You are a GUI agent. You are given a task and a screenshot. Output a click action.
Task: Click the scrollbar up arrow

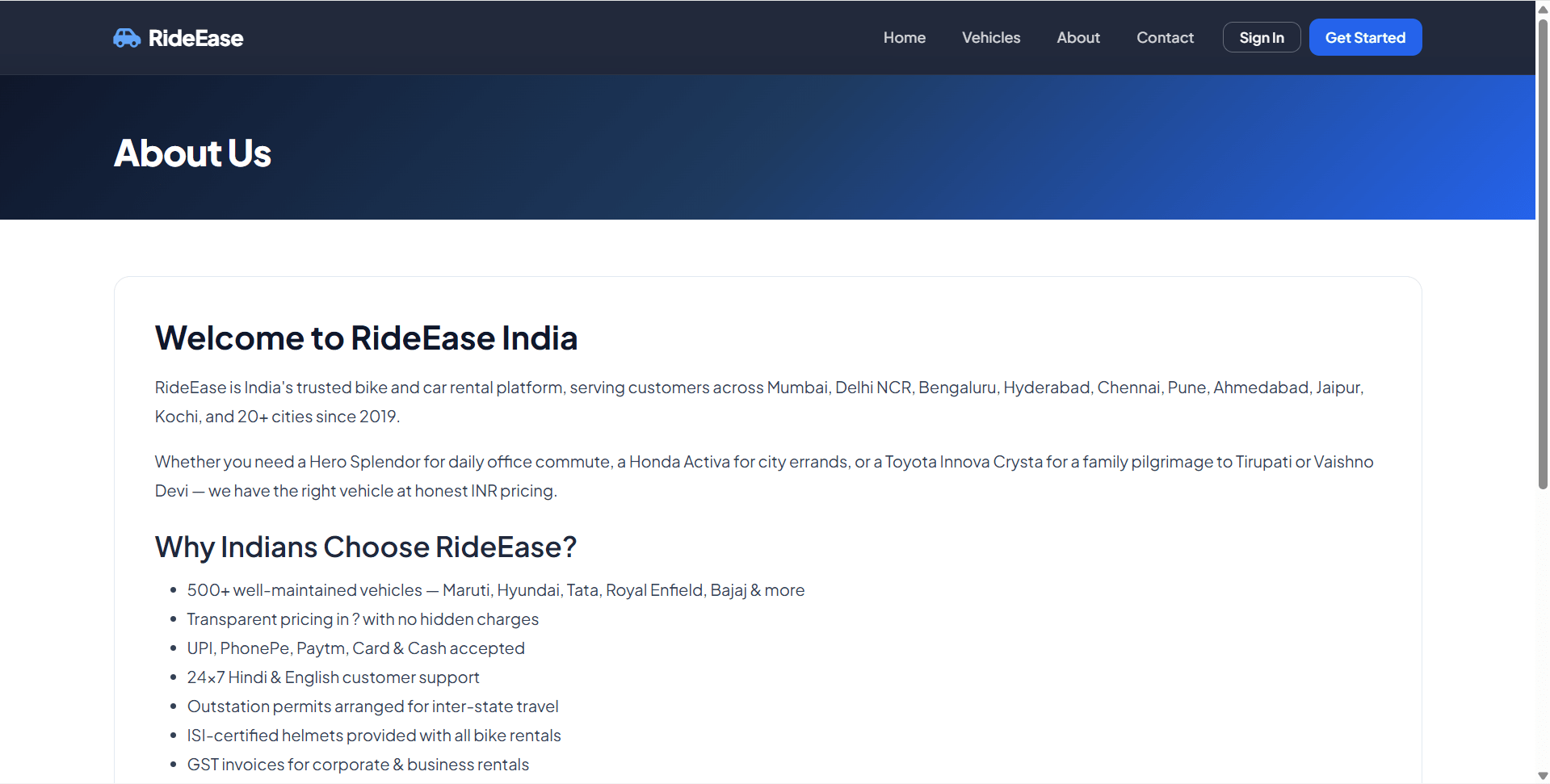(x=1543, y=10)
